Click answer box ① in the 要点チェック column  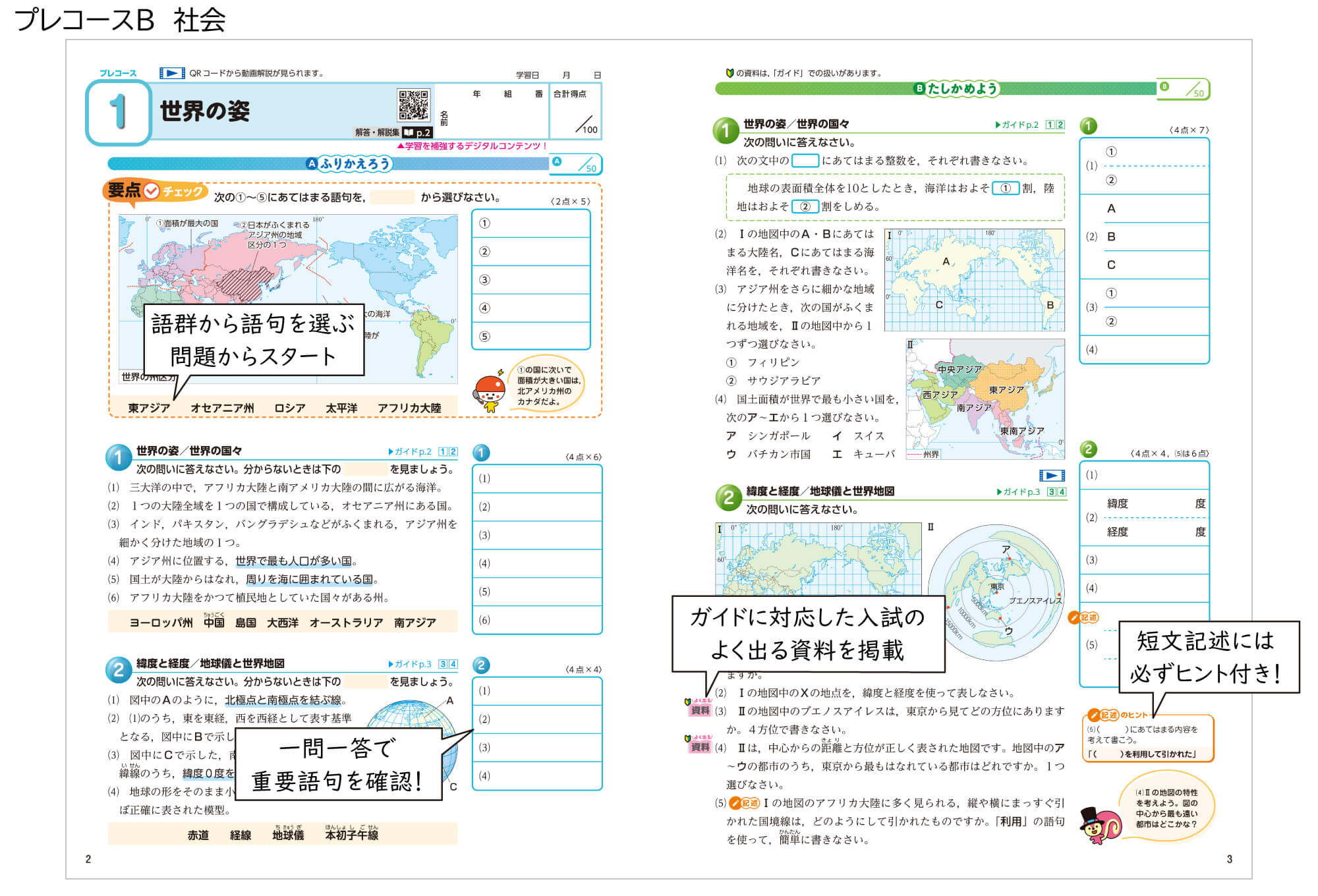(531, 223)
